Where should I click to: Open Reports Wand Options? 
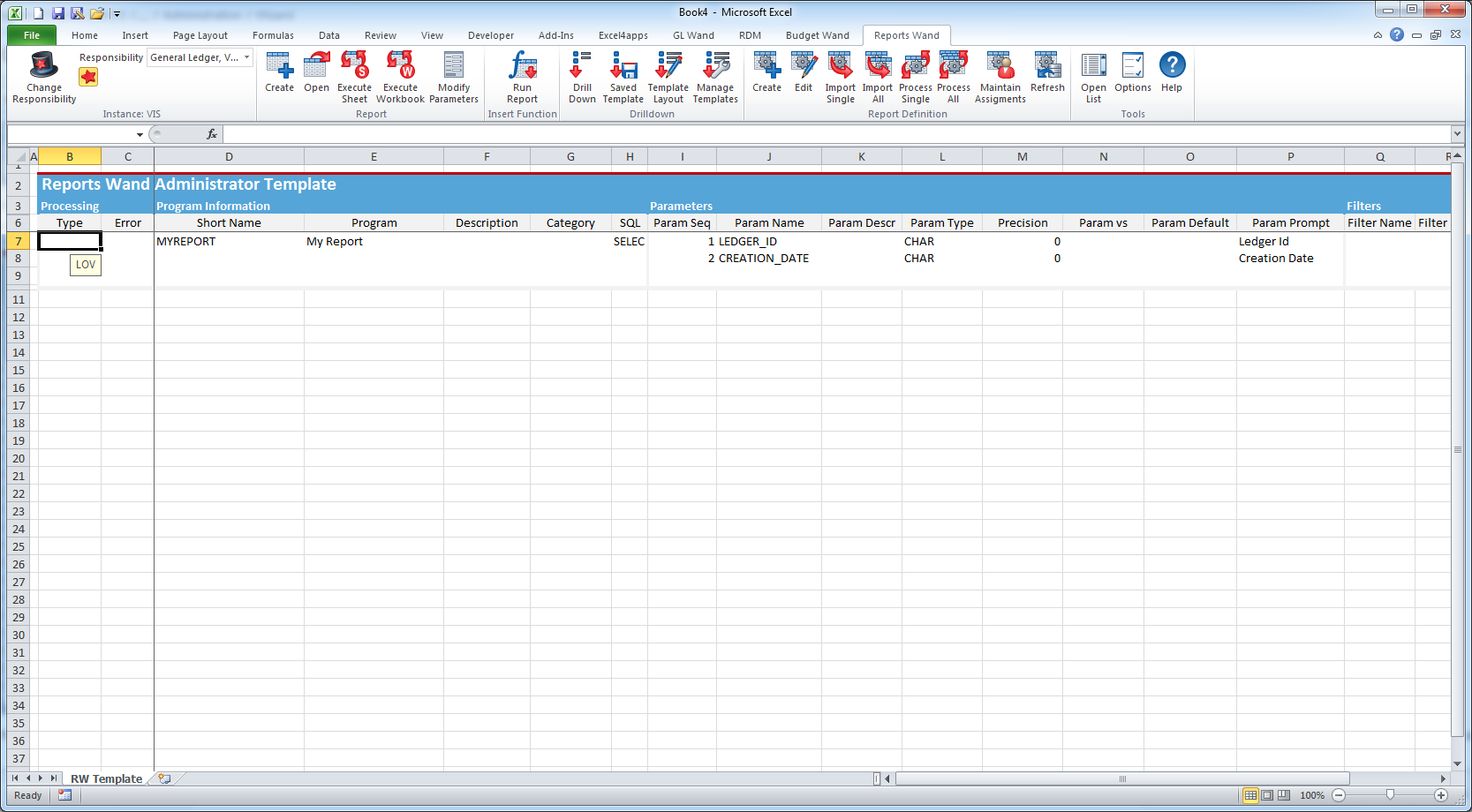click(1133, 72)
